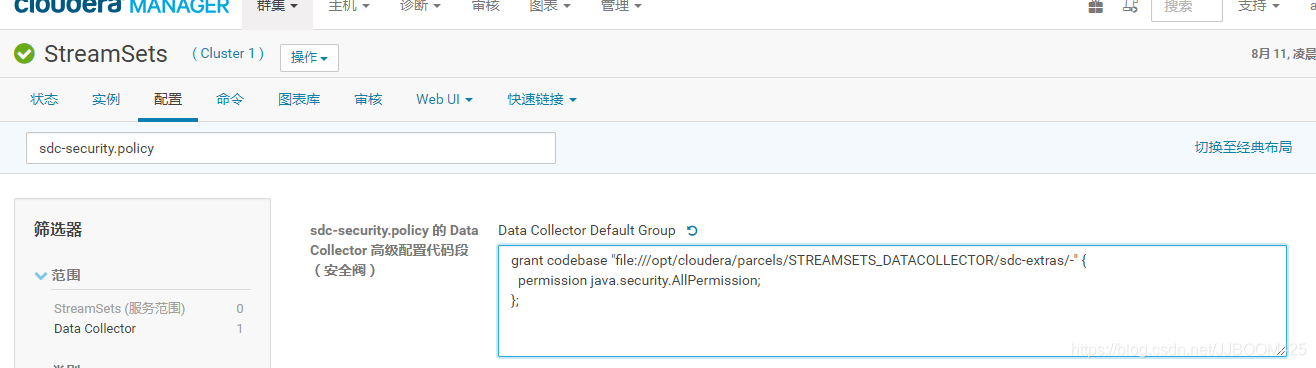1316x368 pixels.
Task: Filter by StreamSets (服务范围) scope
Action: click(119, 309)
